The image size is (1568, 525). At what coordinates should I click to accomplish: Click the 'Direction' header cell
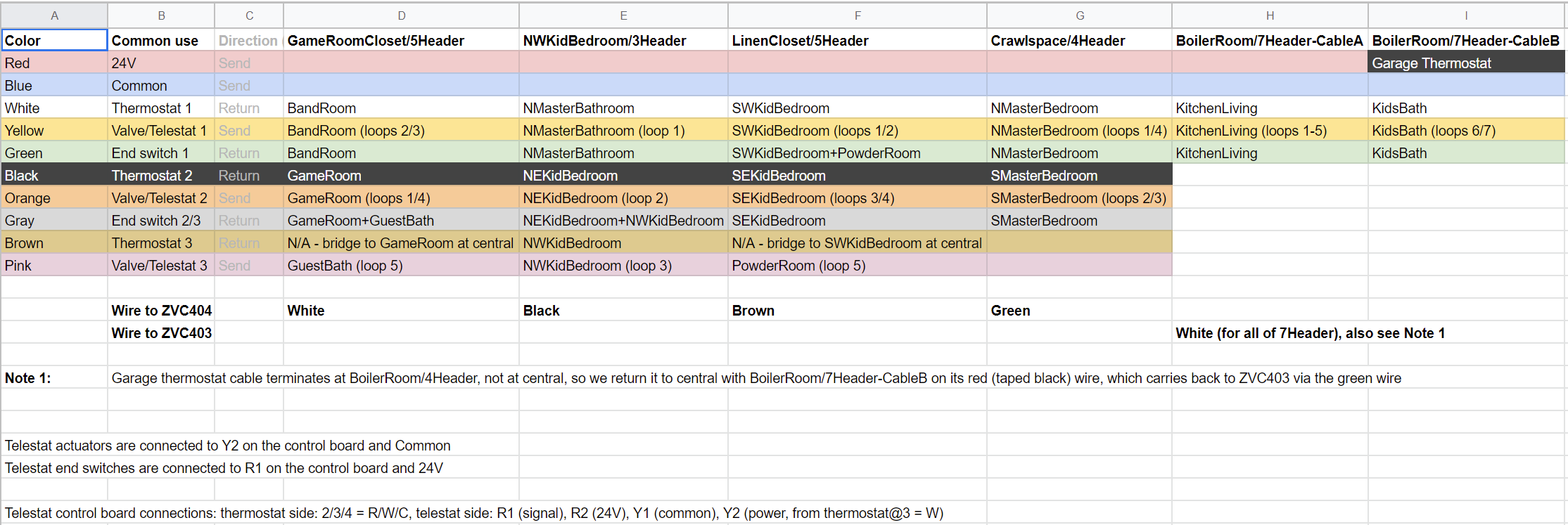click(x=249, y=40)
